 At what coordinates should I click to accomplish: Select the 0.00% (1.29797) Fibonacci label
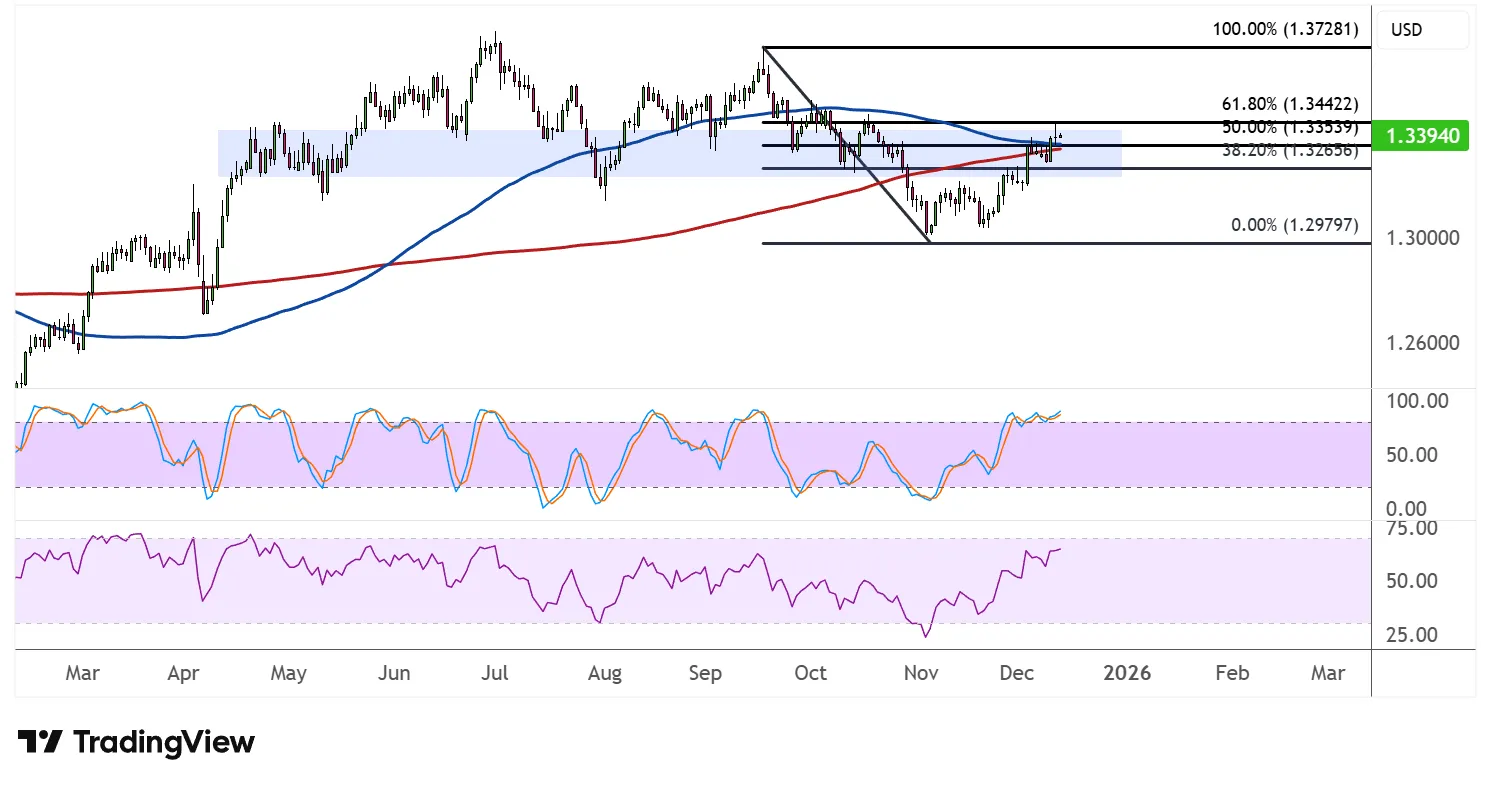coord(1294,225)
